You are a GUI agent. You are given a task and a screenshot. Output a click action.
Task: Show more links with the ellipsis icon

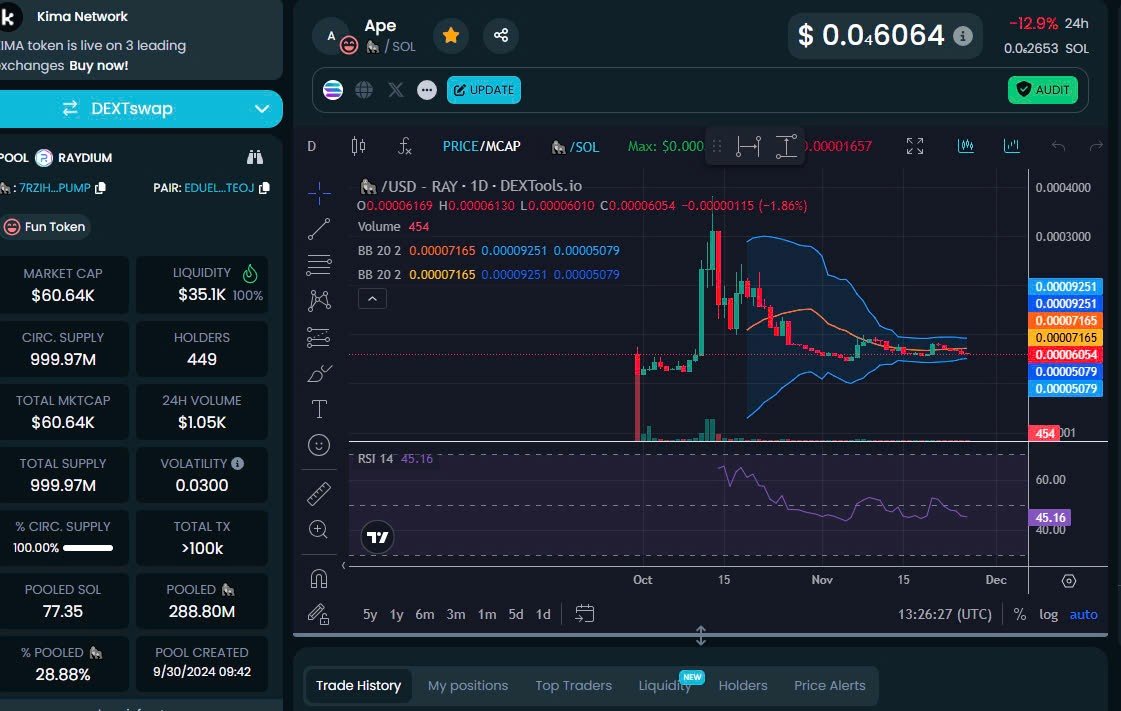(x=427, y=90)
